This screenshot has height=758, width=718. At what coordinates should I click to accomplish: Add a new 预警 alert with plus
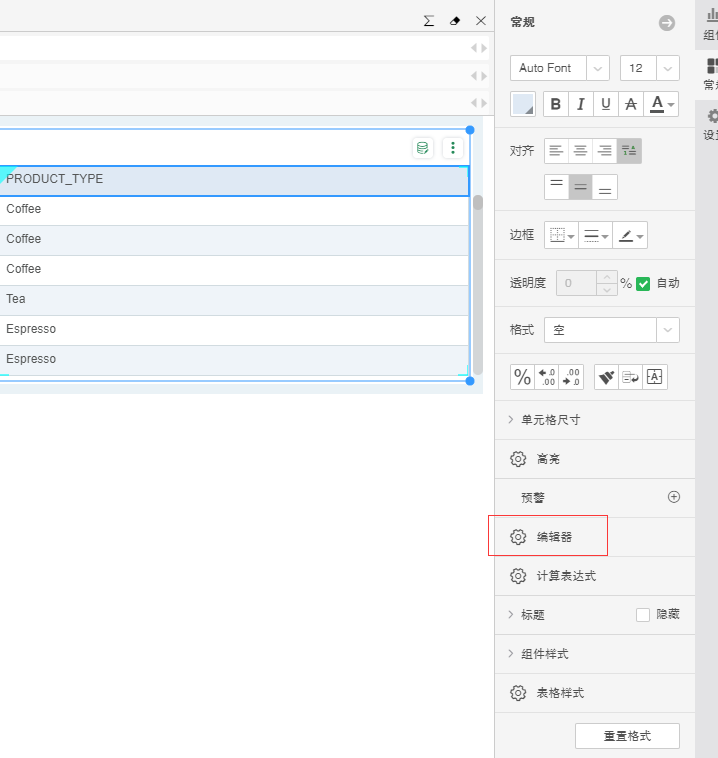tap(674, 497)
